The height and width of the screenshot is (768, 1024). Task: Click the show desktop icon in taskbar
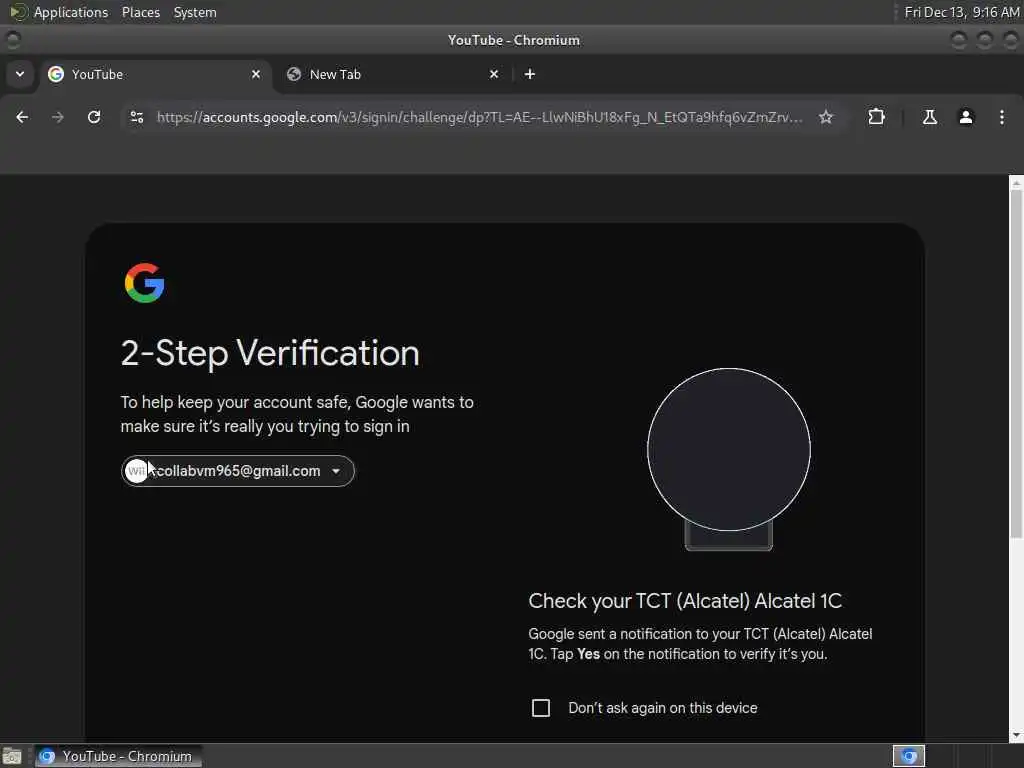12,756
